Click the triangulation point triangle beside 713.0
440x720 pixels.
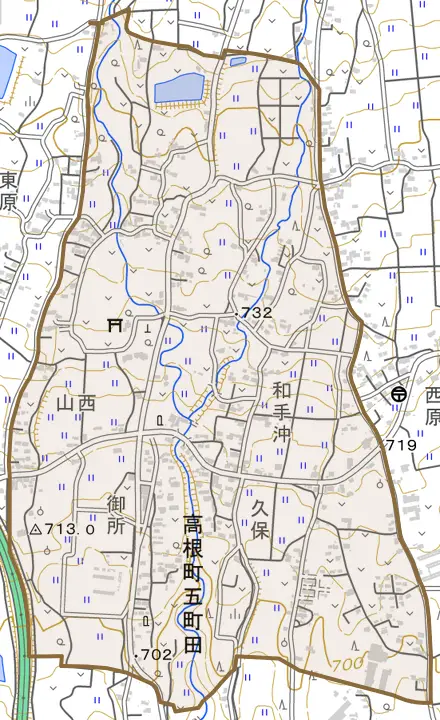[35, 529]
